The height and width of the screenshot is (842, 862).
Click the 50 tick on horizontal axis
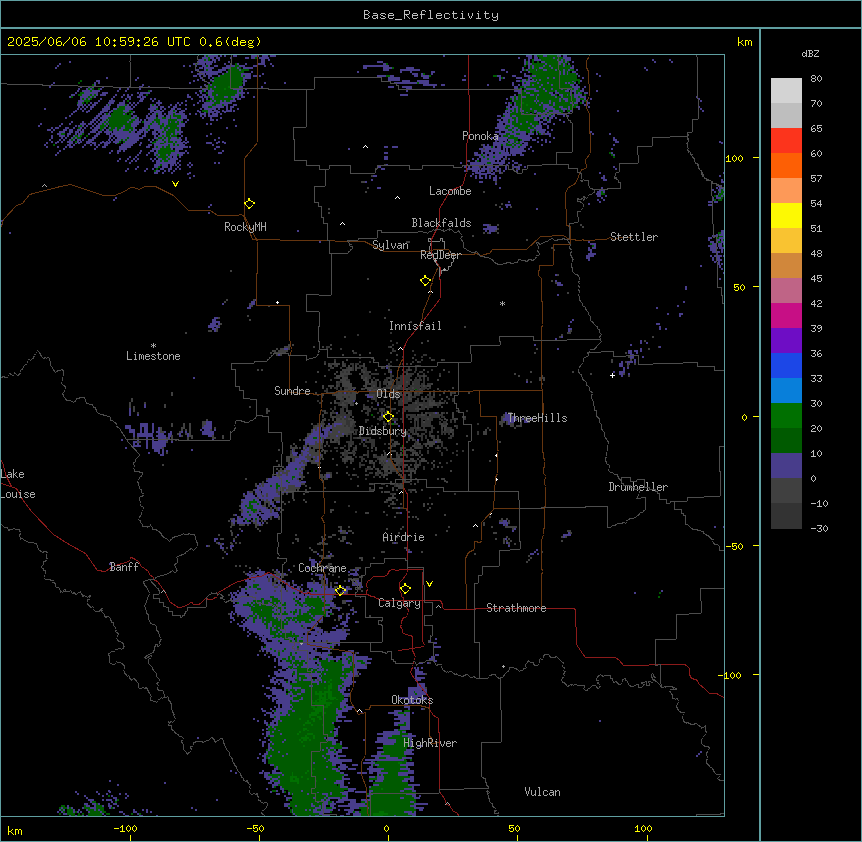pyautogui.click(x=514, y=829)
